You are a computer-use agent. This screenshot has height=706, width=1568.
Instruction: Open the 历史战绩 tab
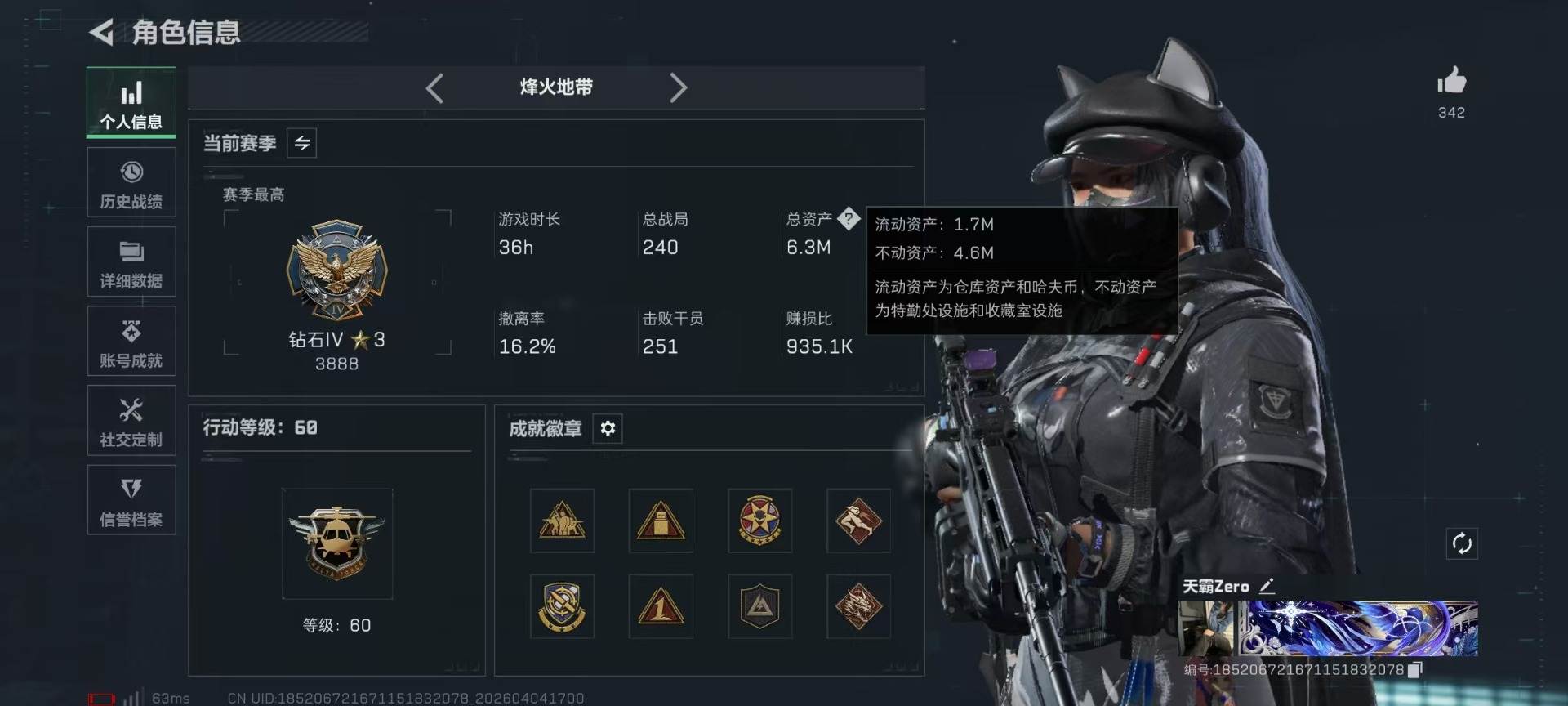pyautogui.click(x=131, y=183)
